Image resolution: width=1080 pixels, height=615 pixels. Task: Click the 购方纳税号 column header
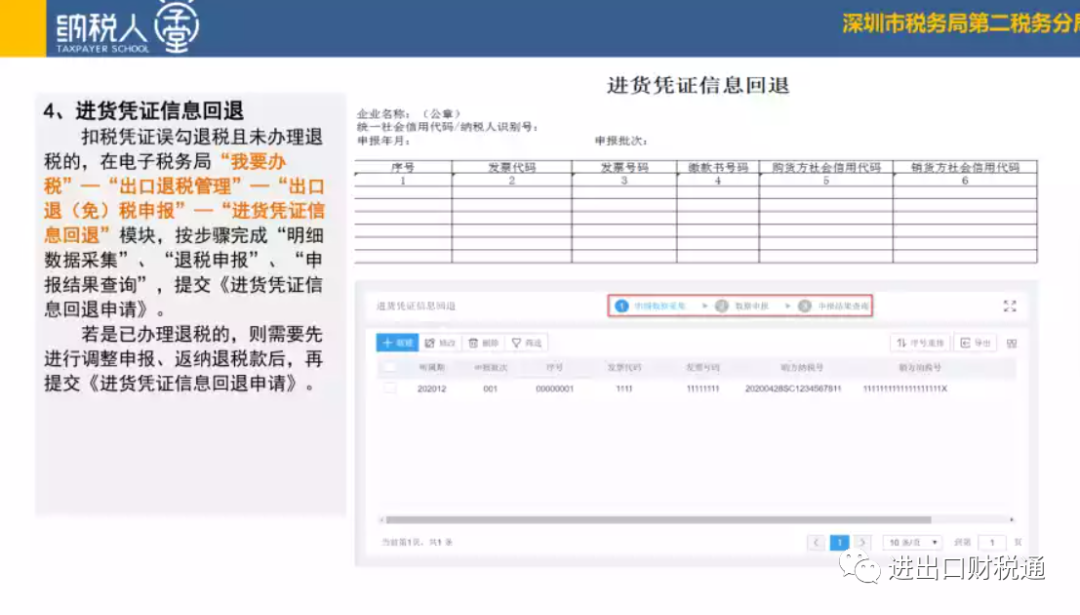tap(802, 368)
